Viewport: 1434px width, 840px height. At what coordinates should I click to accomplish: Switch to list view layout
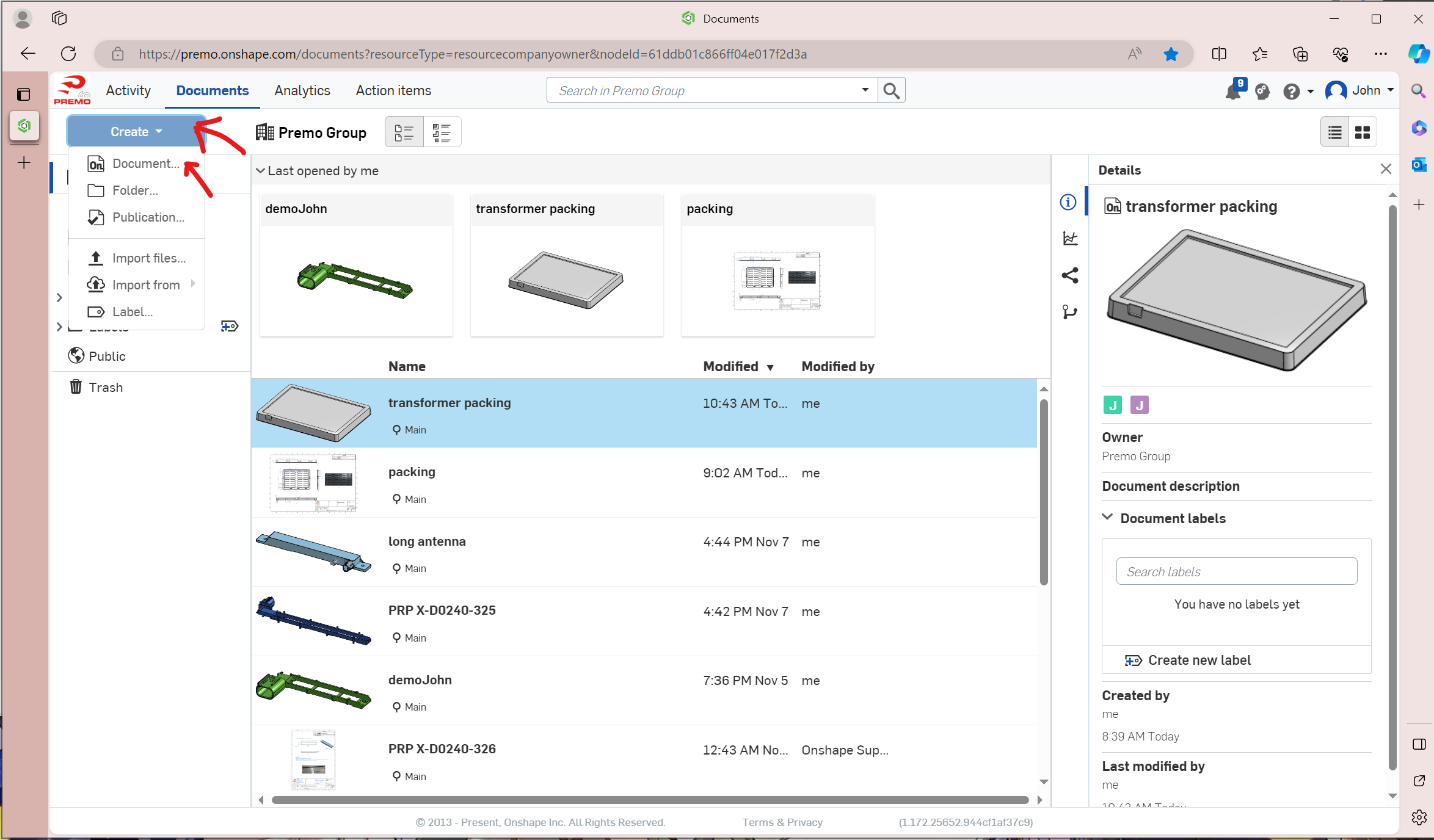(x=1335, y=132)
